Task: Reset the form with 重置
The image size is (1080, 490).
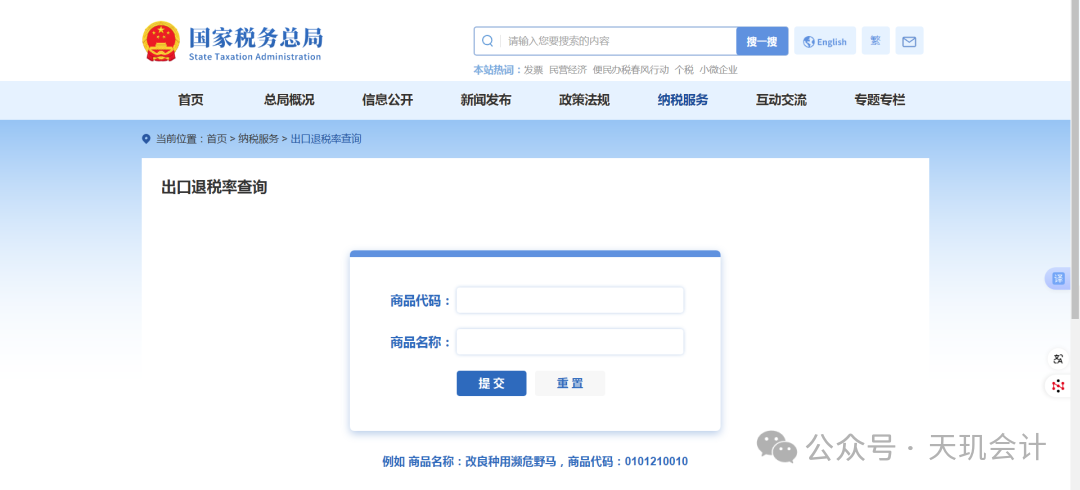Action: [570, 383]
